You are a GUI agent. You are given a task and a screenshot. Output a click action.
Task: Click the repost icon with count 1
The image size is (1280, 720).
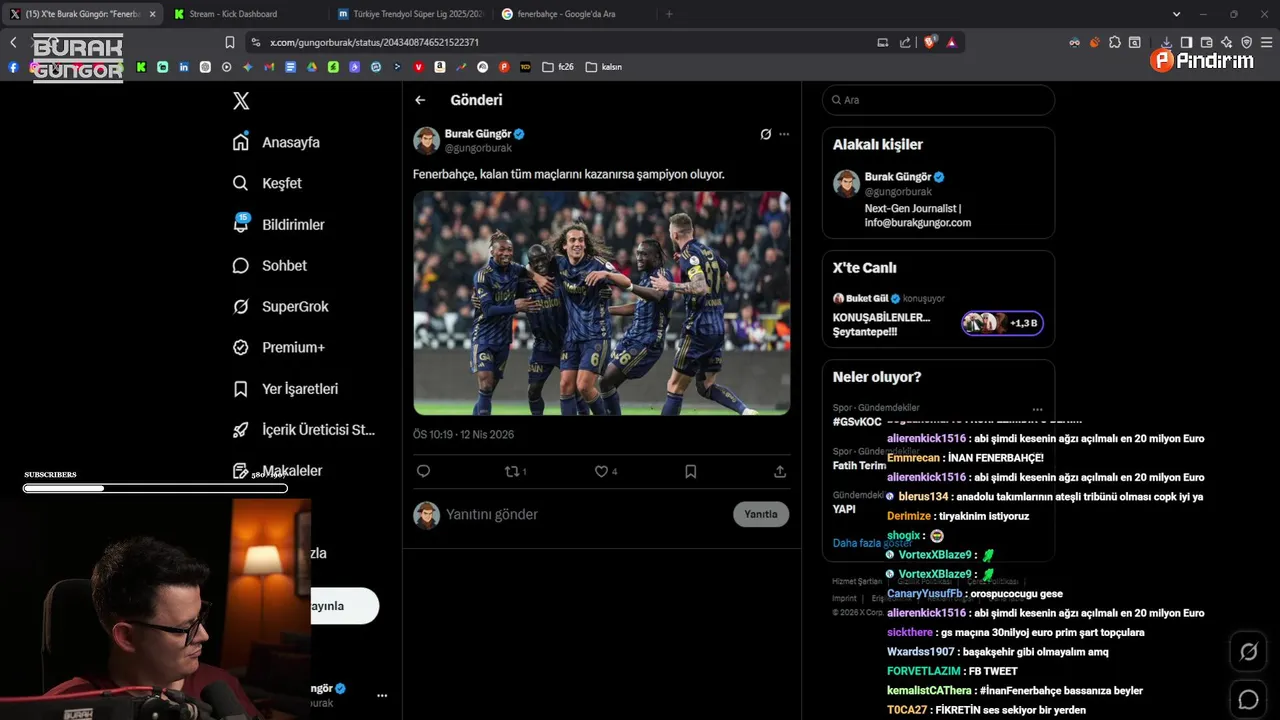coord(515,471)
